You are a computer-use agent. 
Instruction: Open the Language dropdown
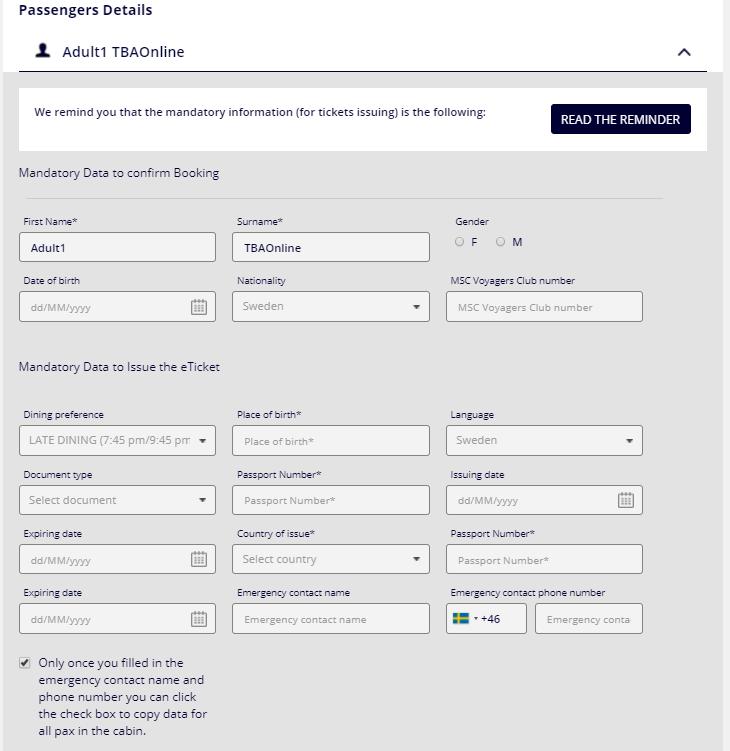(544, 440)
